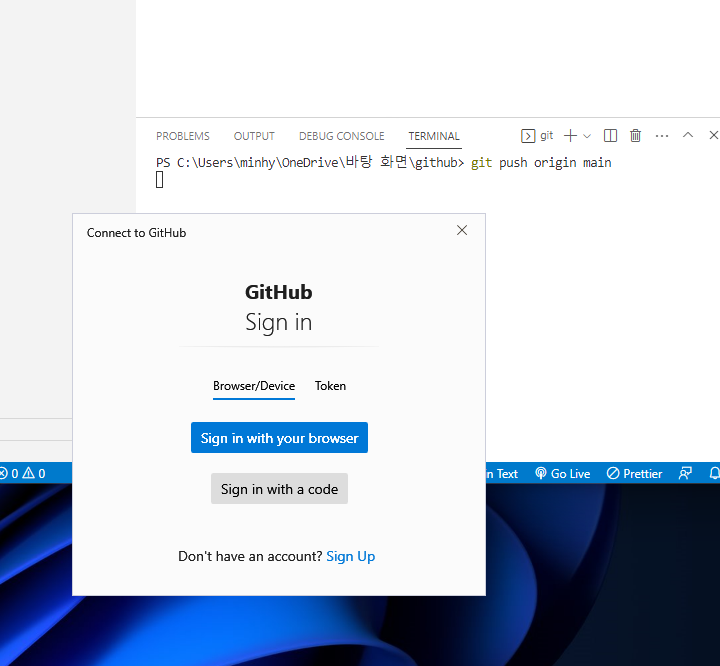The width and height of the screenshot is (720, 666).
Task: Open the Sign Up link
Action: tap(350, 556)
